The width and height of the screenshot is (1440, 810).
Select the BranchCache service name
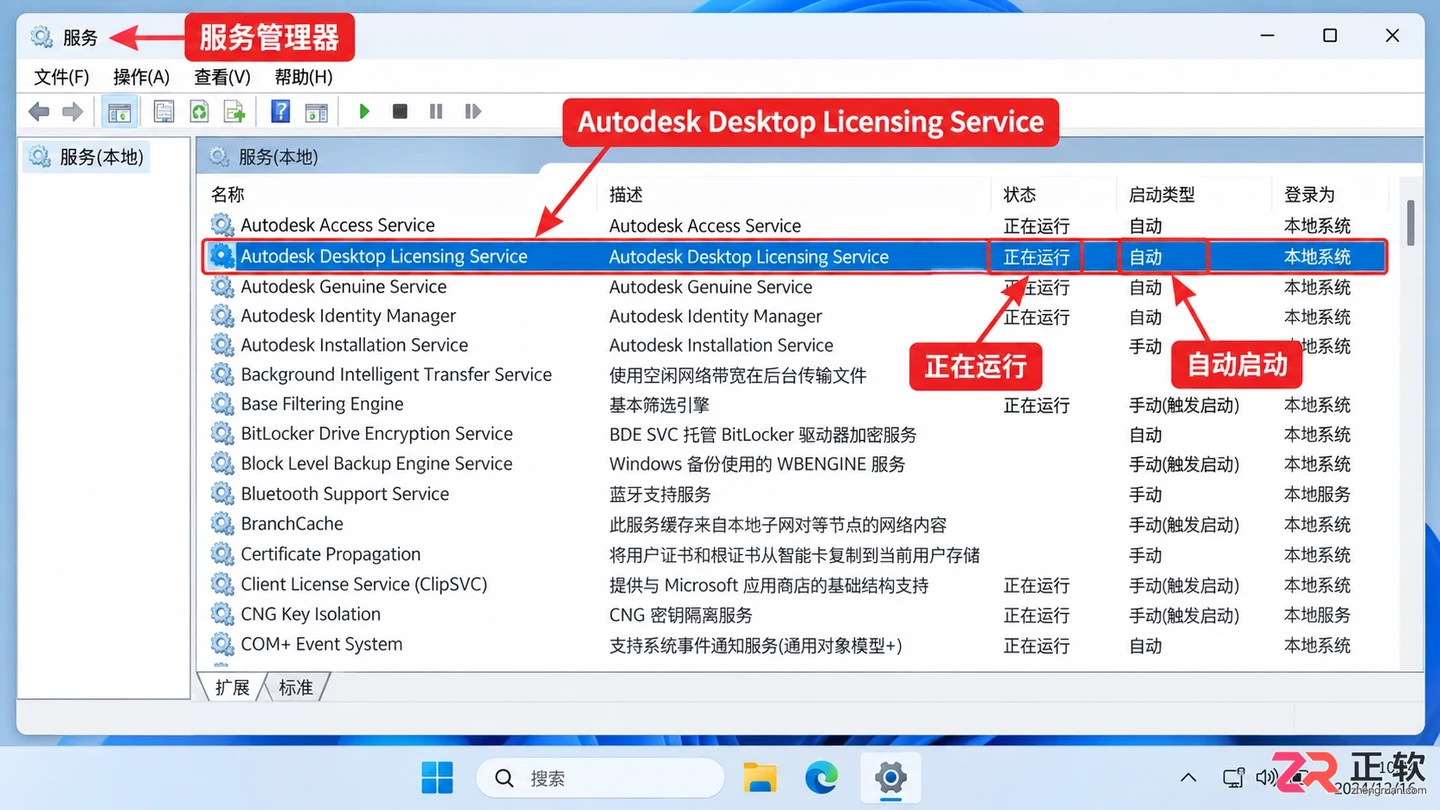[x=292, y=524]
